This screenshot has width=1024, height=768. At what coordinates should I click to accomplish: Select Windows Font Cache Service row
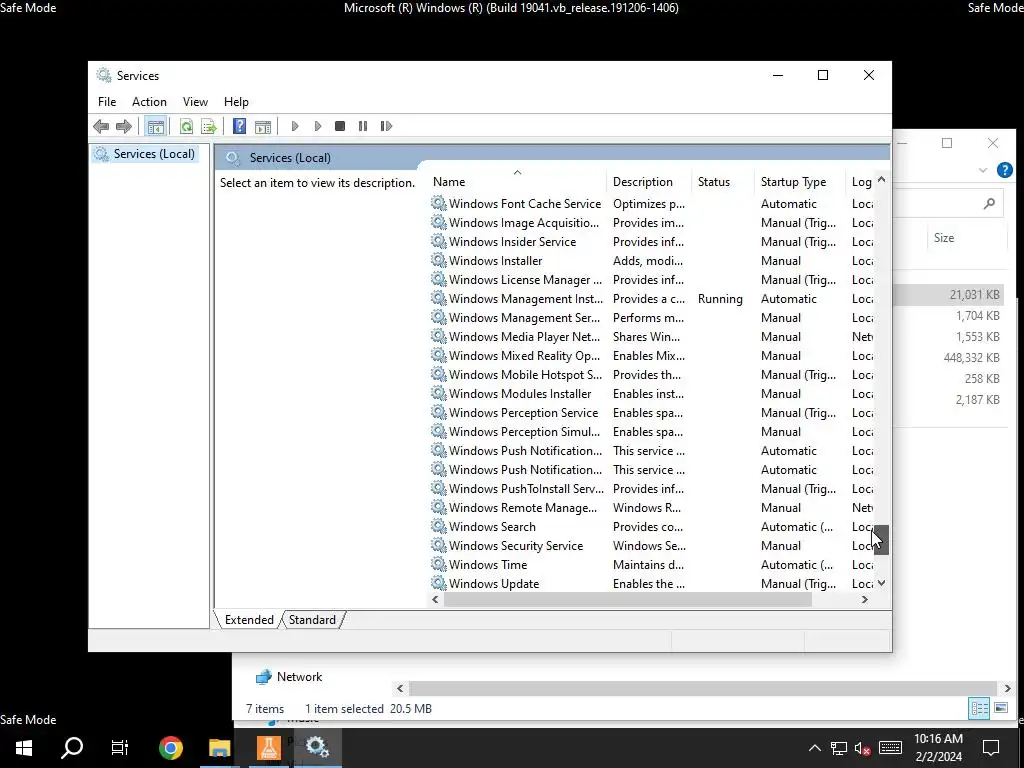[652, 204]
